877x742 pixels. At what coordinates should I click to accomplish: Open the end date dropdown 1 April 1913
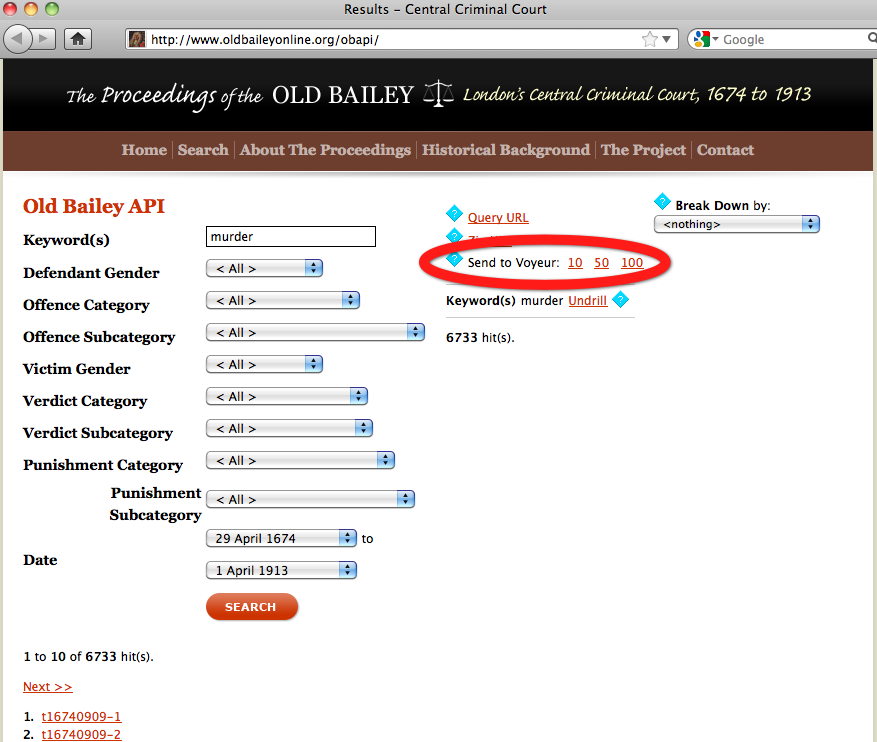point(281,570)
